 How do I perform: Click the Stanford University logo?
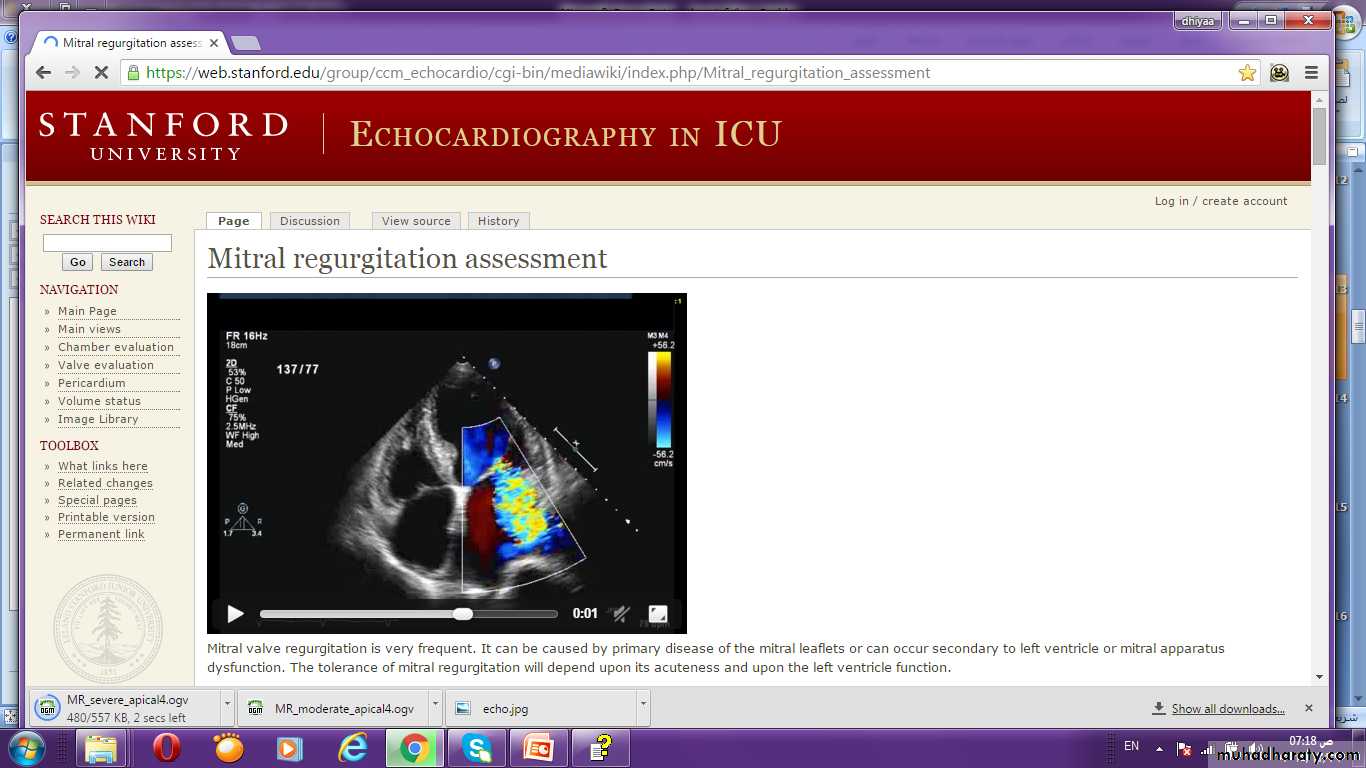(164, 136)
